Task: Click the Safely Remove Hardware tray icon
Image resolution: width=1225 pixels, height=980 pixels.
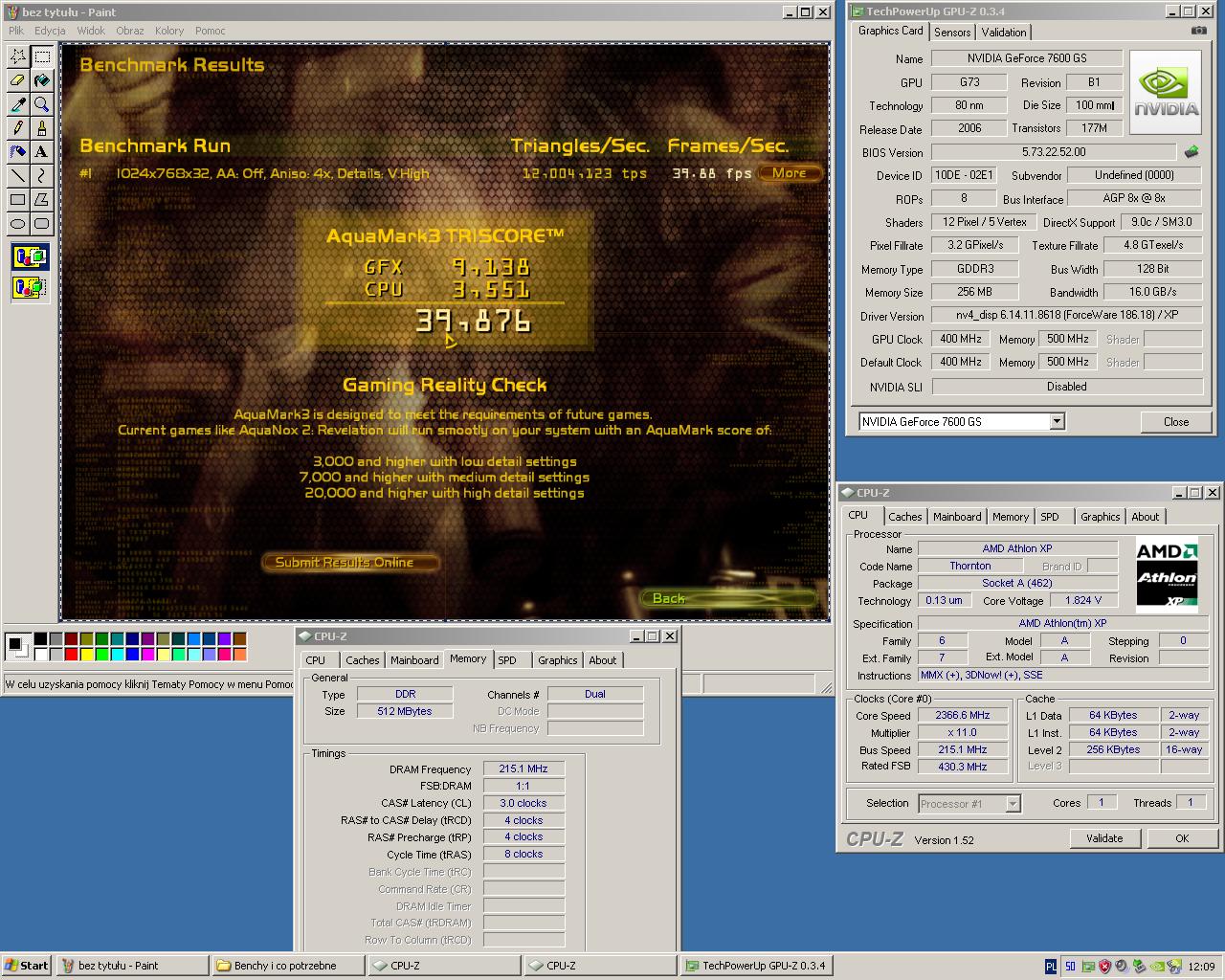Action: pyautogui.click(x=1139, y=967)
